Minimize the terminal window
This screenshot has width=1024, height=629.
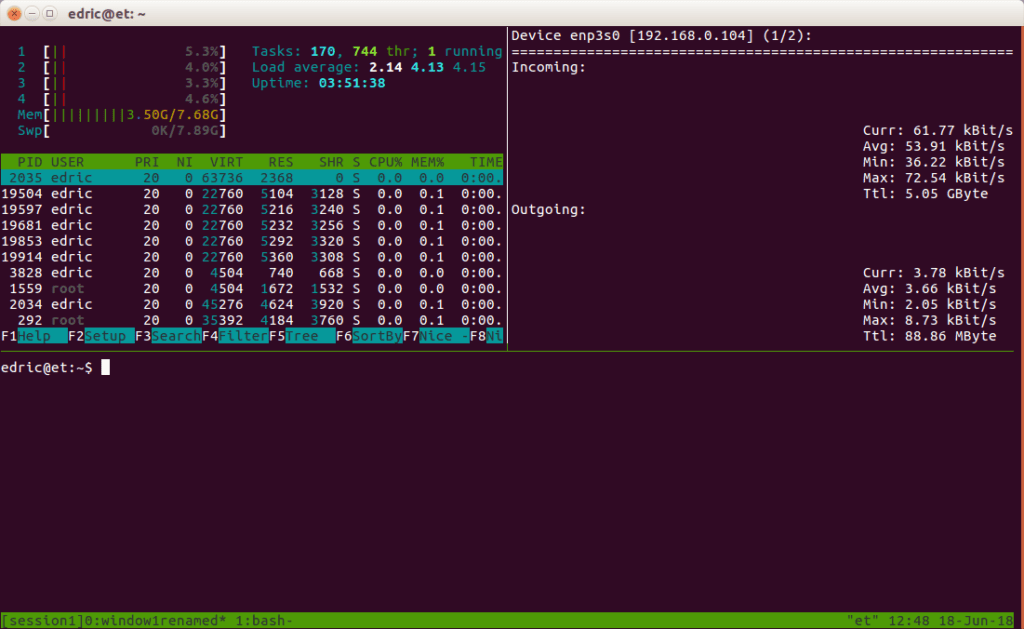click(x=31, y=13)
